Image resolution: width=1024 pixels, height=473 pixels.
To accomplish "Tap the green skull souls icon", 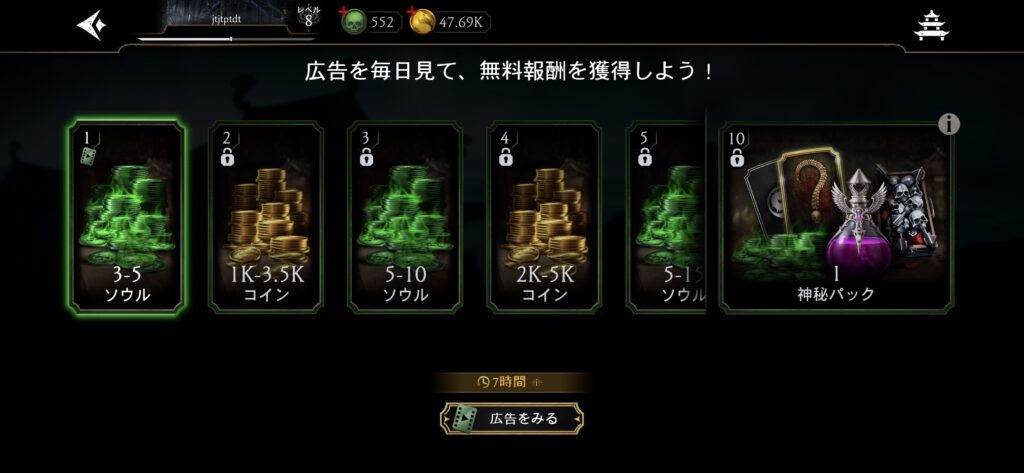I will point(355,22).
